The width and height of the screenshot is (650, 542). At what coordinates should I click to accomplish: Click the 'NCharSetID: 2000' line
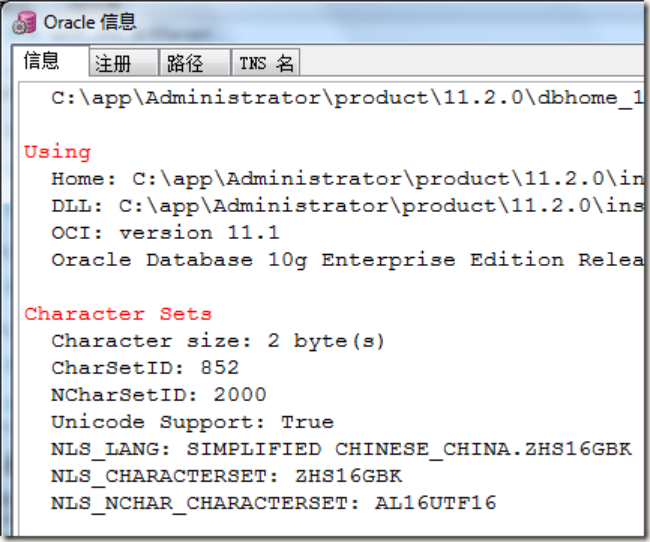click(158, 395)
